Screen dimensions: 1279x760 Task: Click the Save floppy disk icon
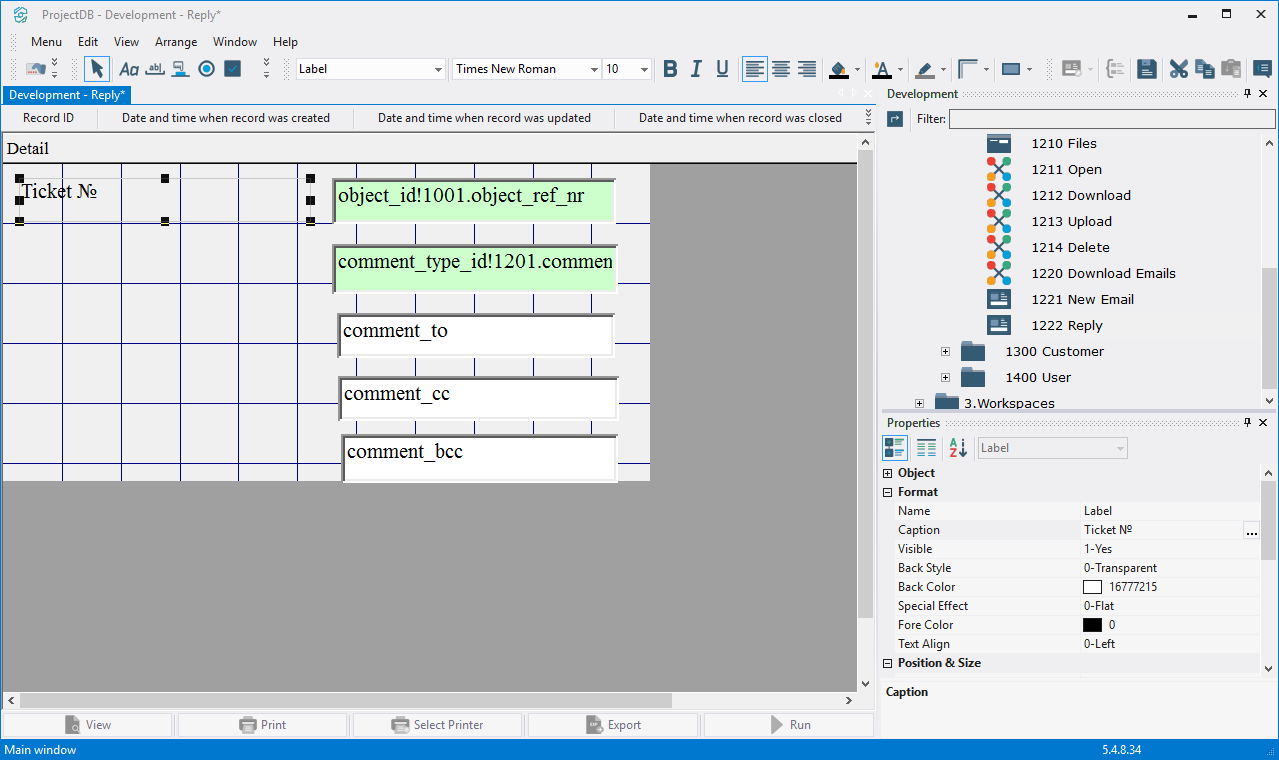(x=1147, y=69)
